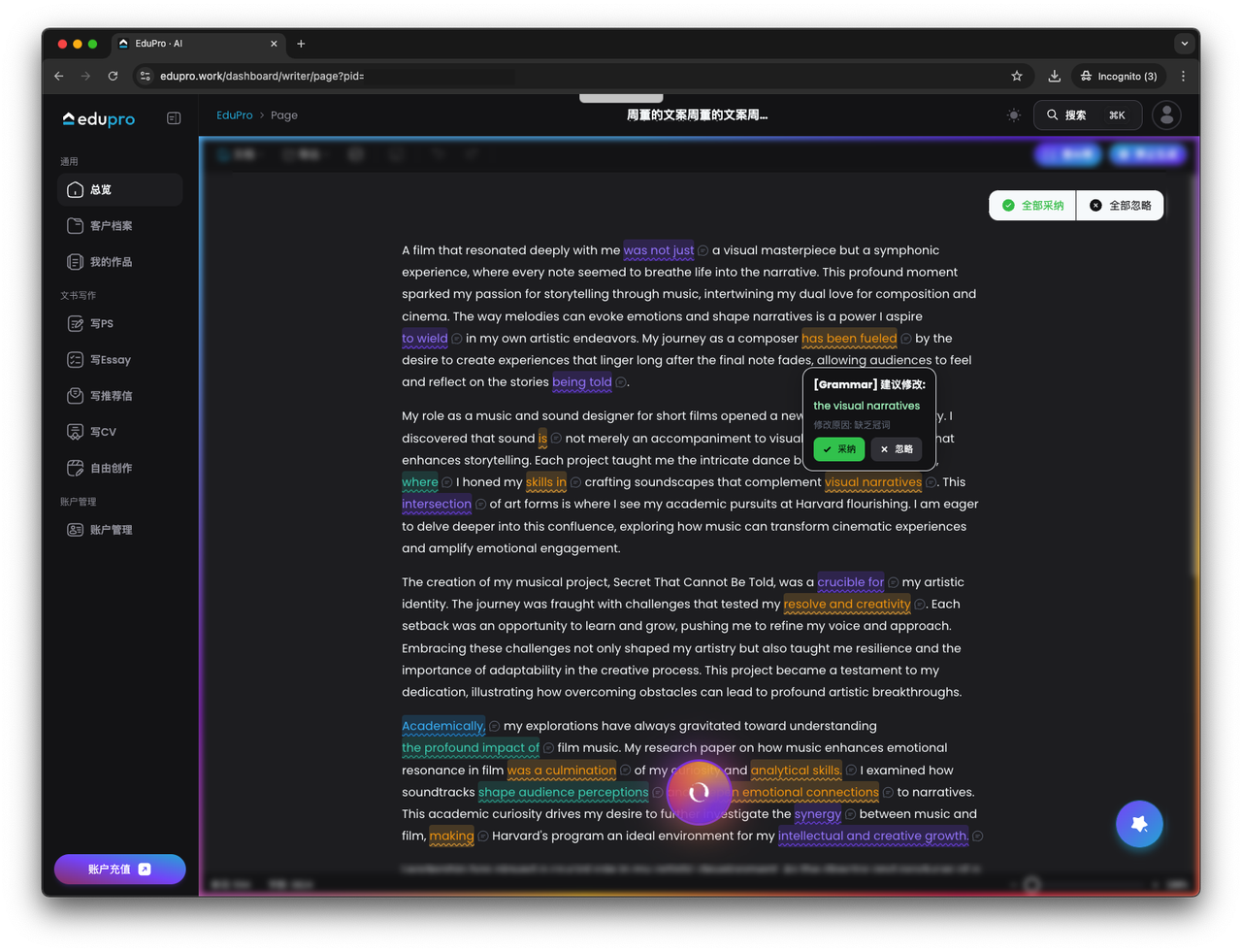1242x952 pixels.
Task: Toggle the bookmark star in the address bar
Action: coord(1016,76)
